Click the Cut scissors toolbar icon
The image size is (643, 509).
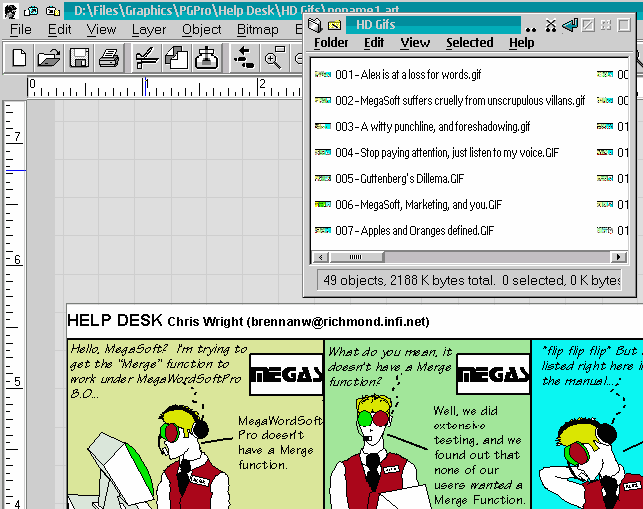146,58
